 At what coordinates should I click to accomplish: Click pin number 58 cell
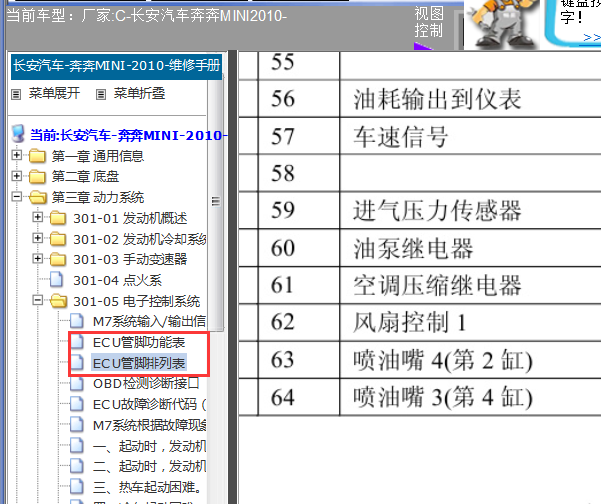(x=299, y=173)
